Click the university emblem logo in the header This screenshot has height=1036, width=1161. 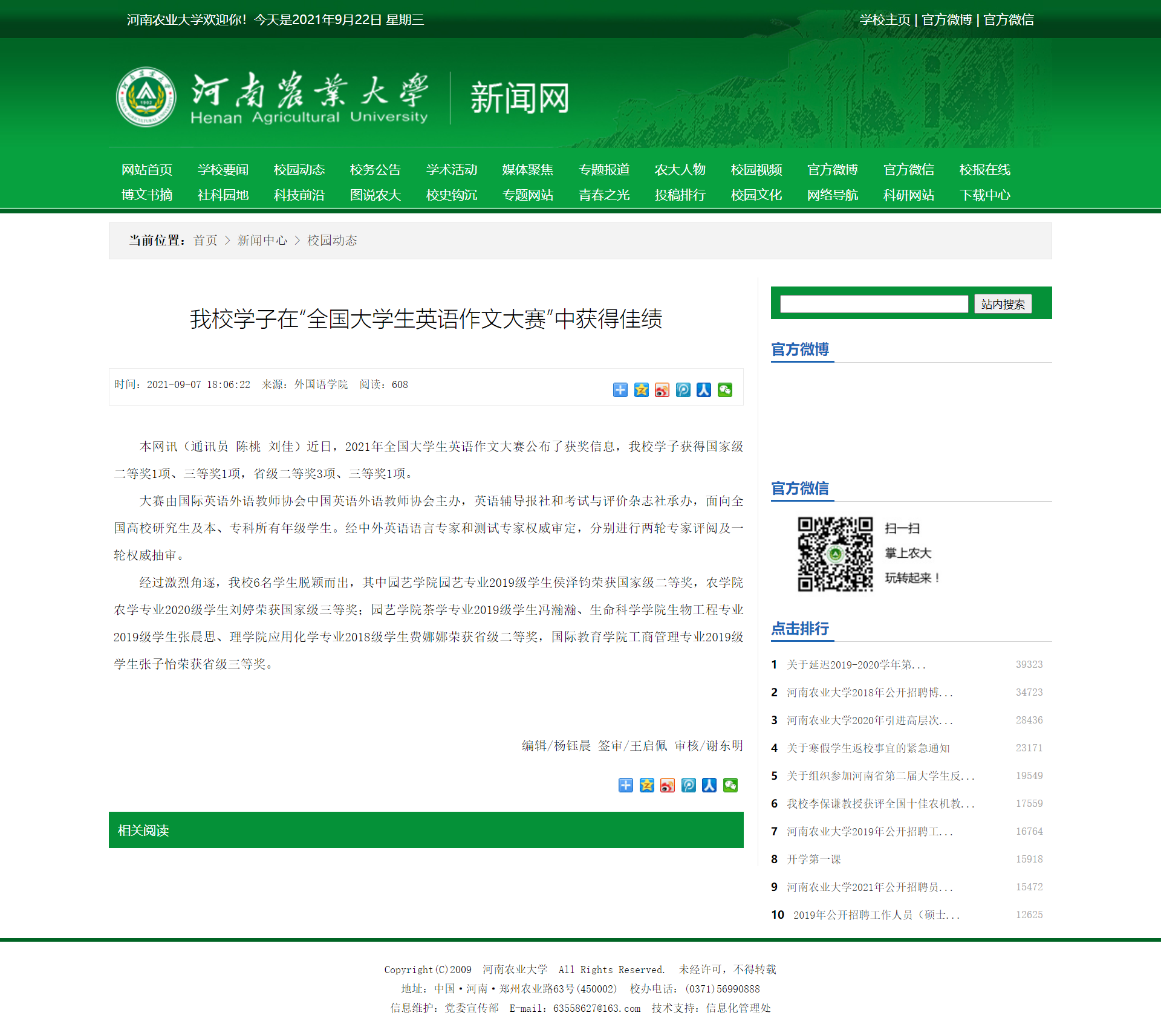[146, 97]
